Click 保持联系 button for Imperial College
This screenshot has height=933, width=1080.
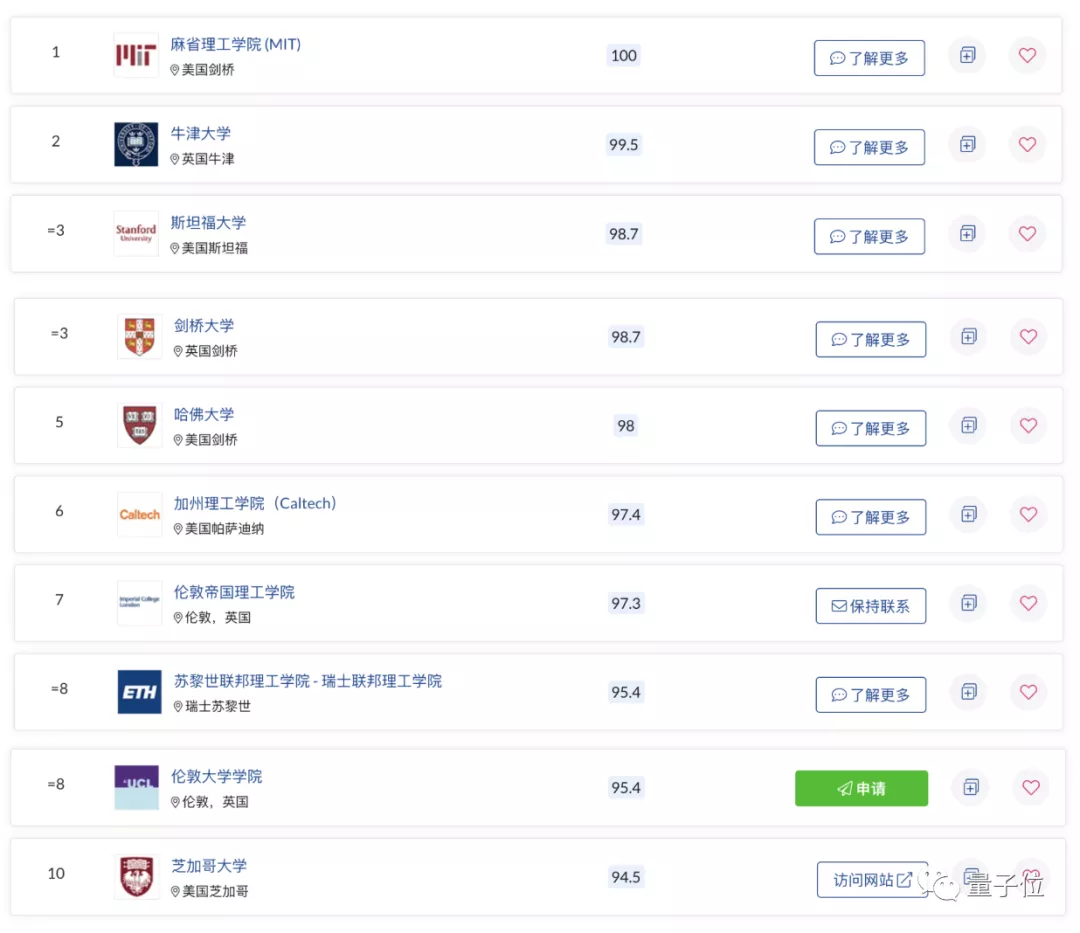(870, 606)
